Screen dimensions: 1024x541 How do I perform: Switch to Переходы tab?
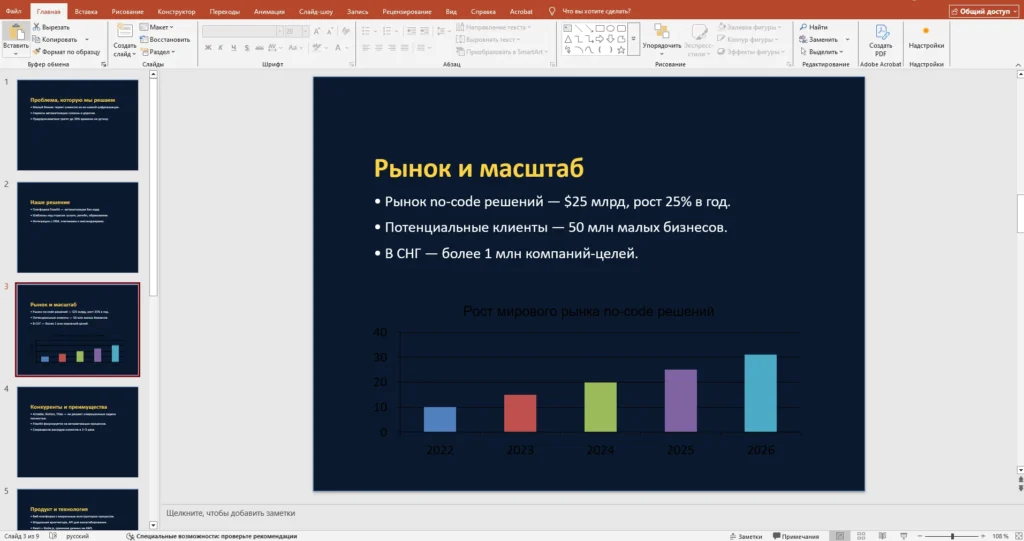[225, 11]
